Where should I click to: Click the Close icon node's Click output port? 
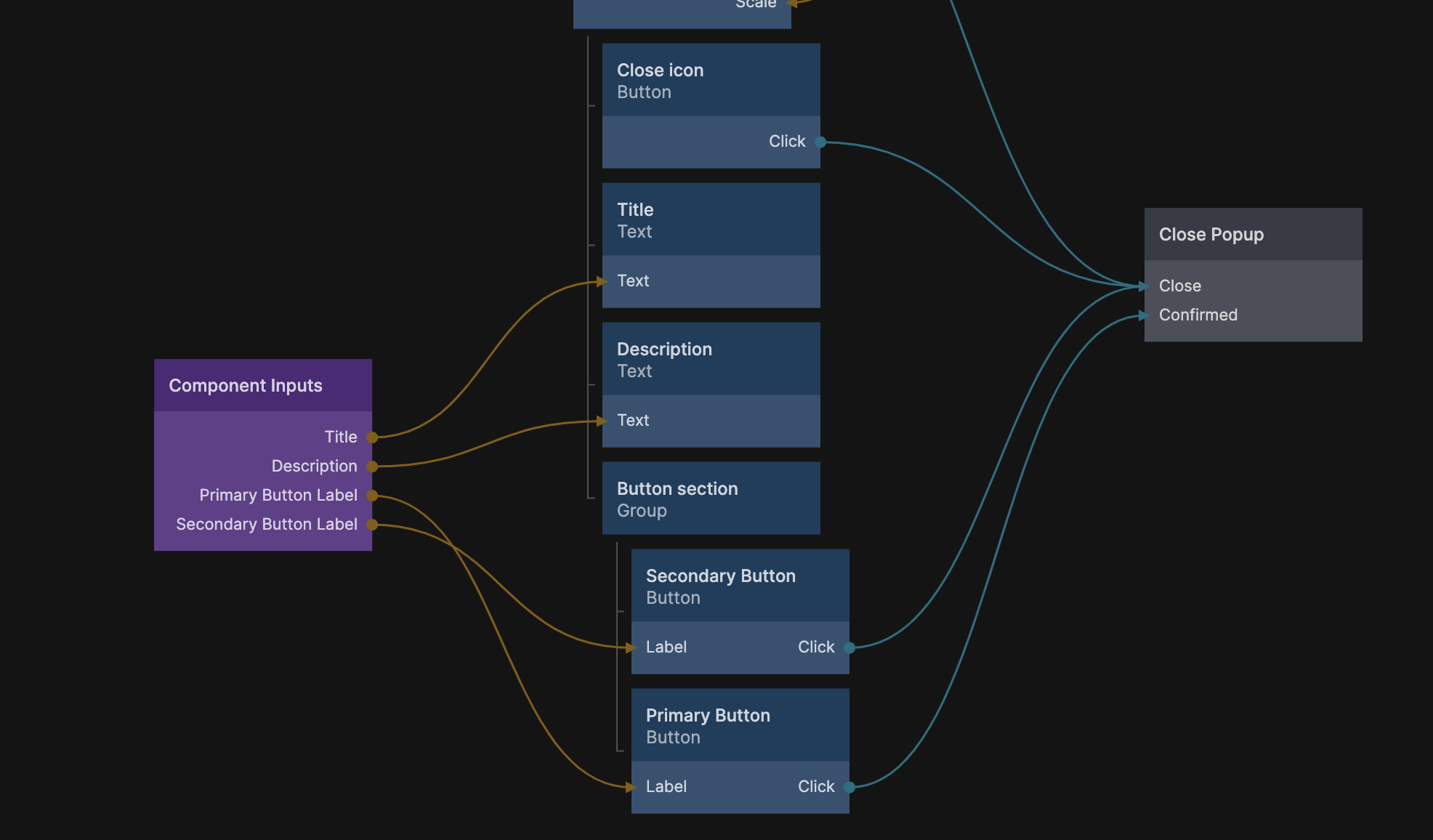820,142
